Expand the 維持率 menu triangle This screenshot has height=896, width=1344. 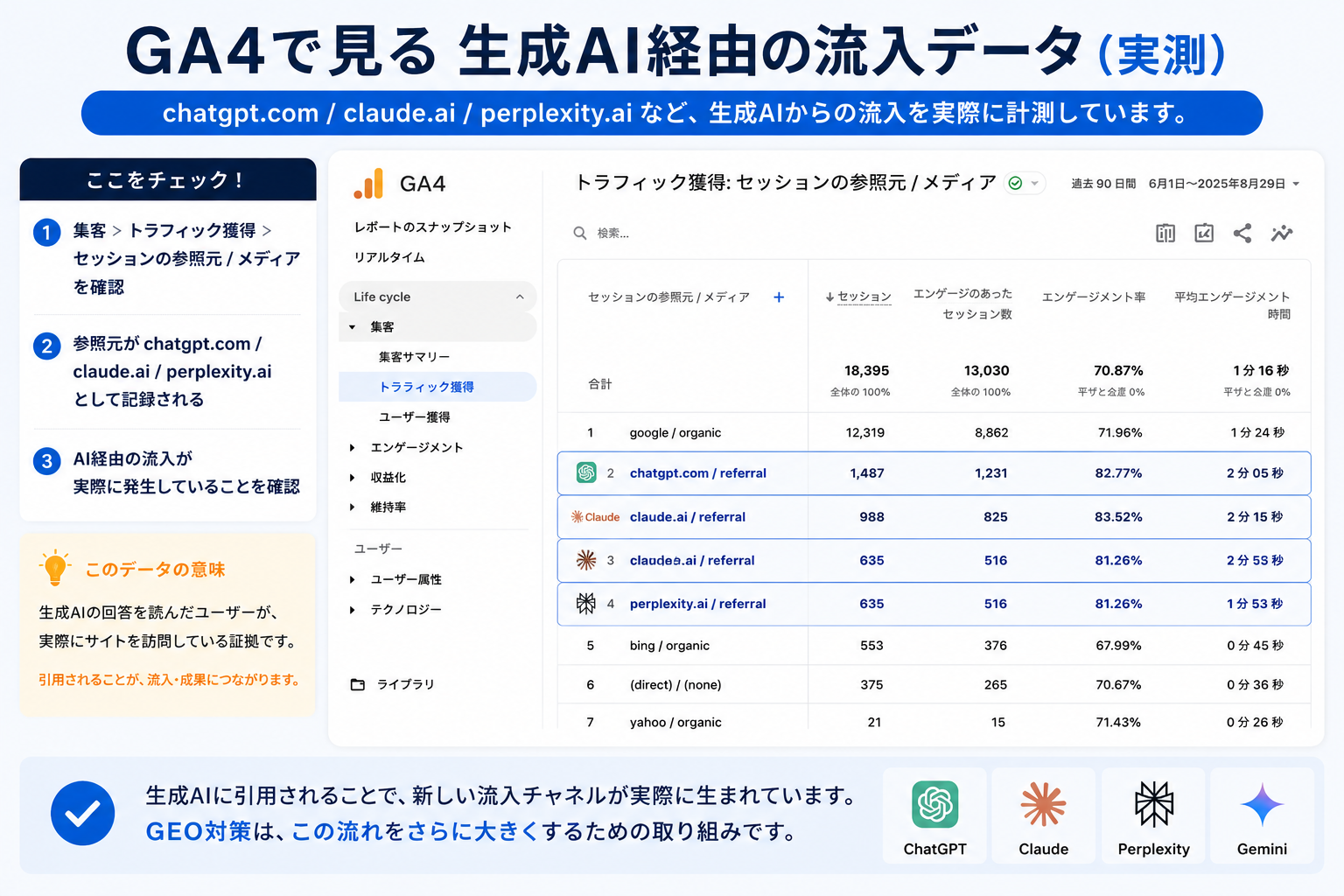click(353, 507)
